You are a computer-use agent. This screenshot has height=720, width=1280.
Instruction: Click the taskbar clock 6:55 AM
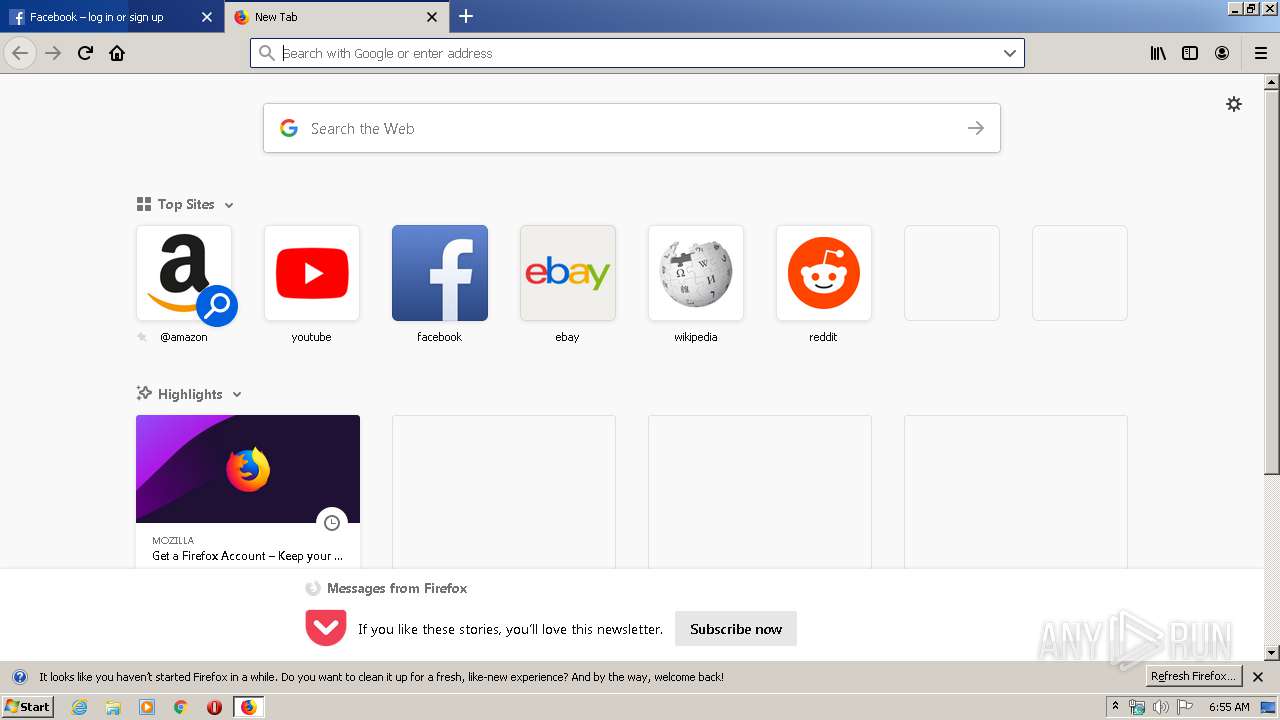pyautogui.click(x=1229, y=707)
